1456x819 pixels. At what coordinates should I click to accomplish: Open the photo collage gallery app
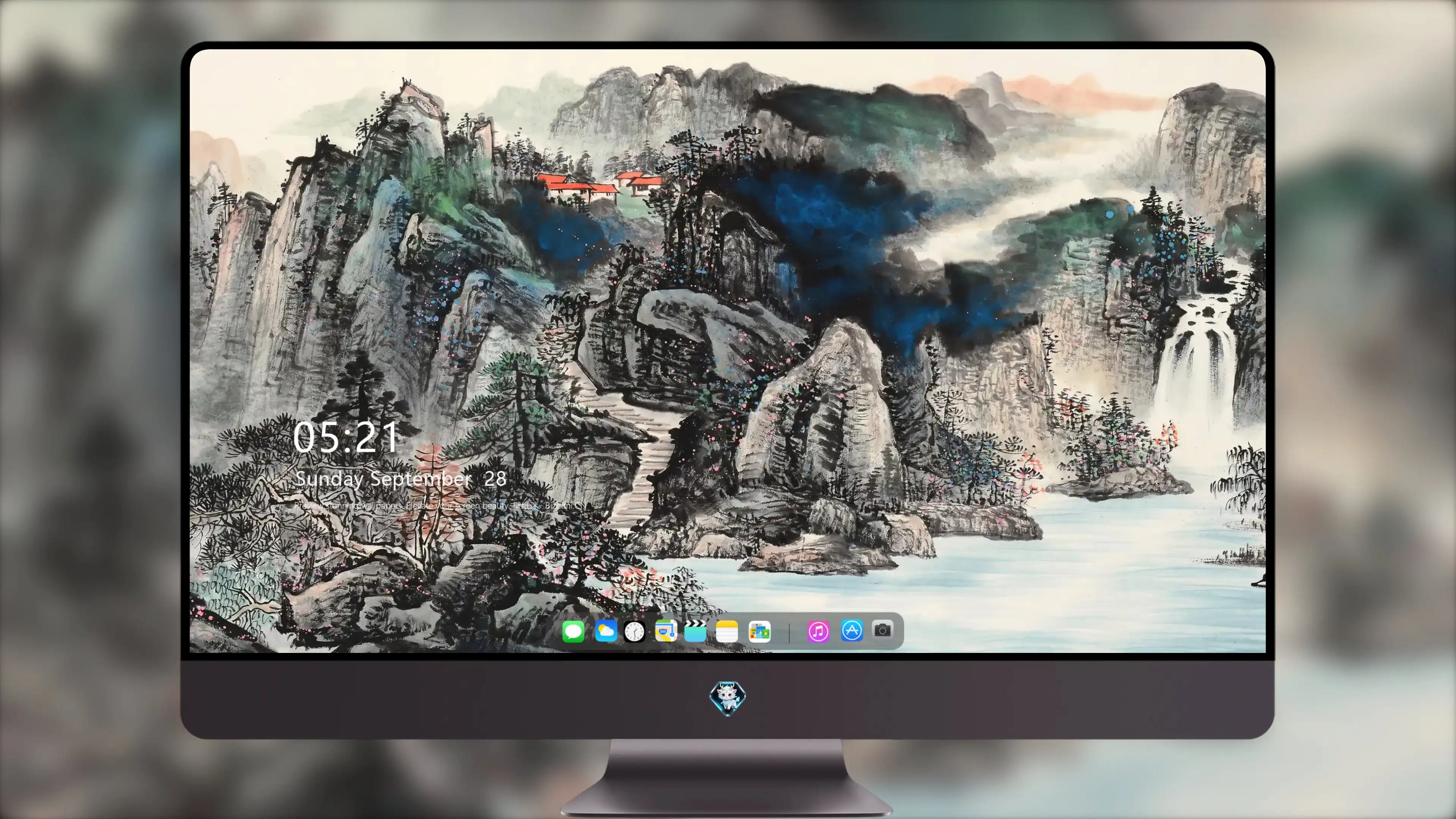point(759,631)
